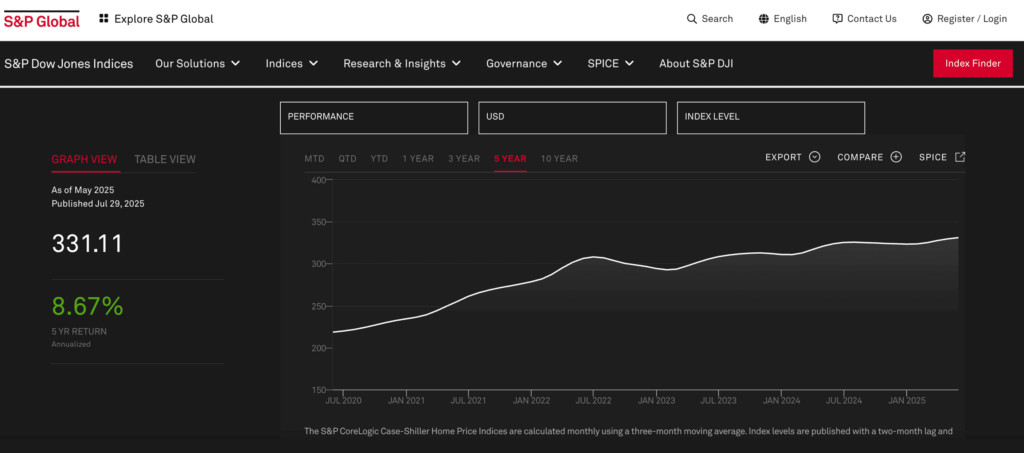
Task: Click the Compare plus icon
Action: pos(896,157)
